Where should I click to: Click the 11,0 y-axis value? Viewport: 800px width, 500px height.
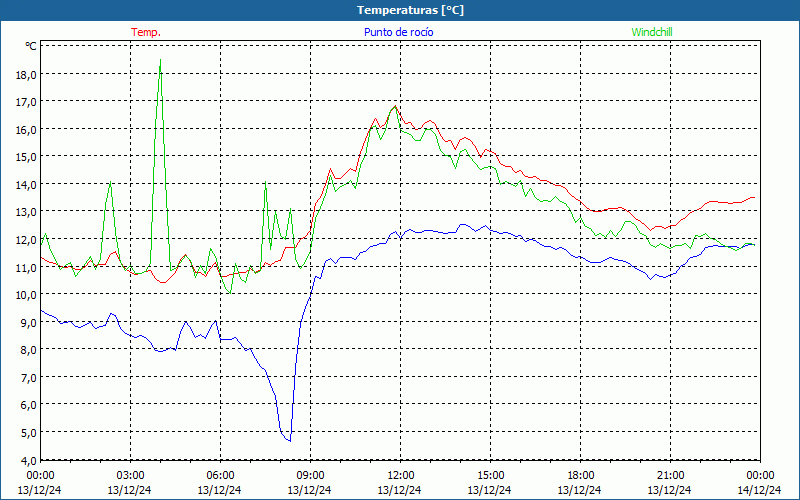[26, 267]
